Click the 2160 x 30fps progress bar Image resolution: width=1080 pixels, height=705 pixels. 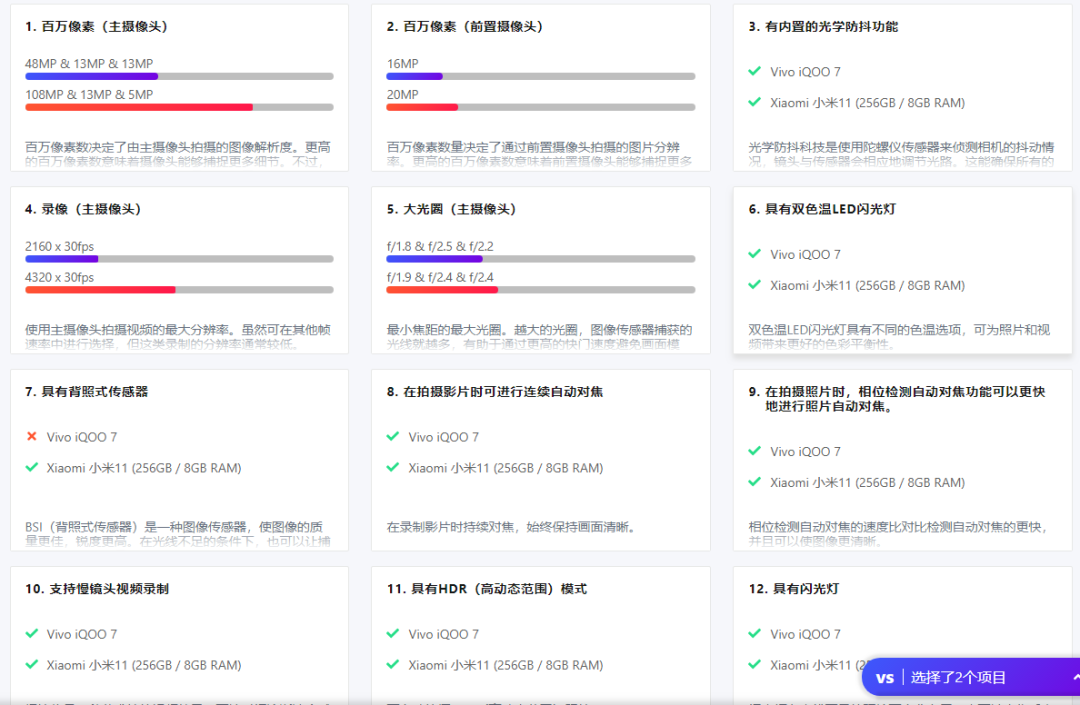coord(179,259)
